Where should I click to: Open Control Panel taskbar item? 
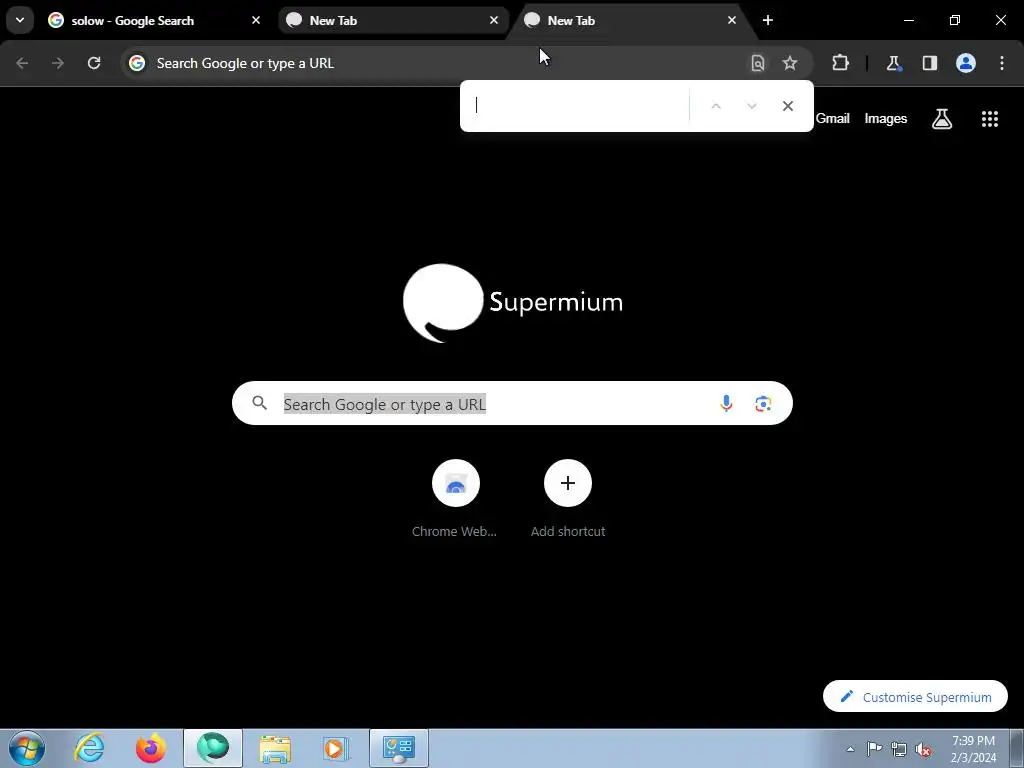399,748
